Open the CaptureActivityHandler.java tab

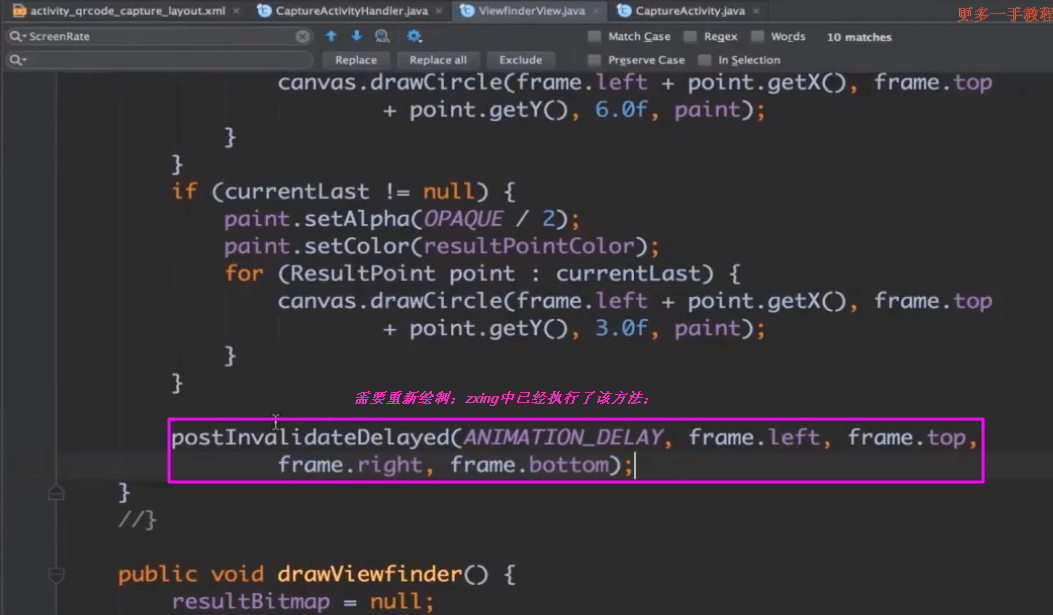click(x=351, y=11)
